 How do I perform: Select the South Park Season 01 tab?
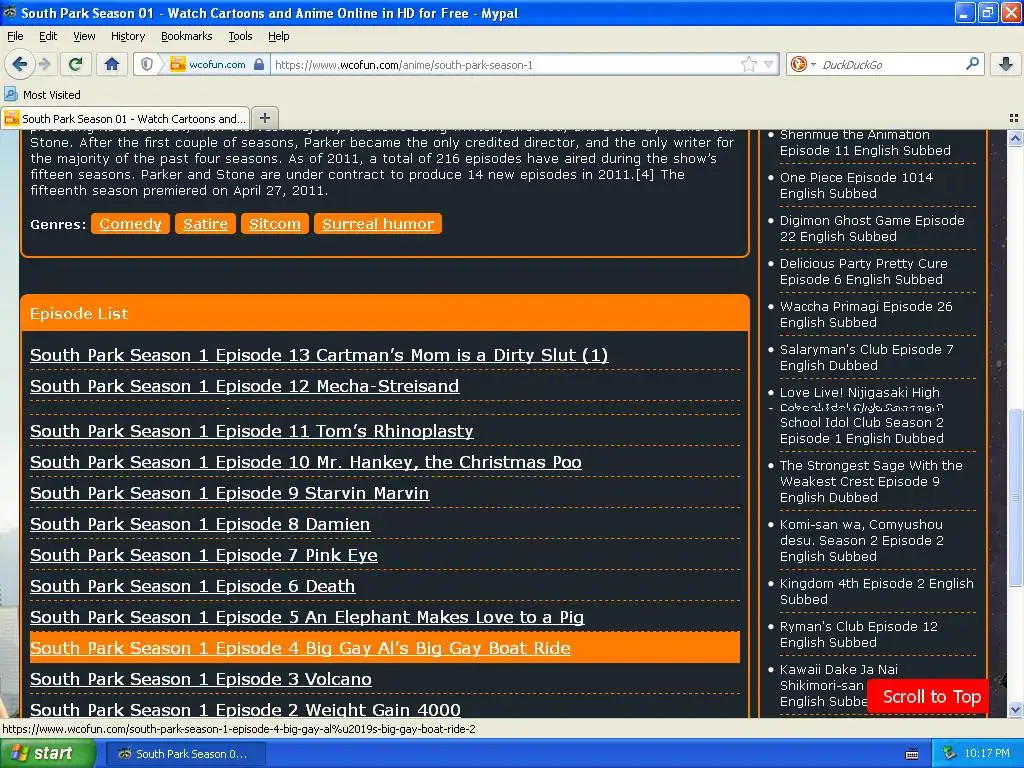[x=125, y=118]
